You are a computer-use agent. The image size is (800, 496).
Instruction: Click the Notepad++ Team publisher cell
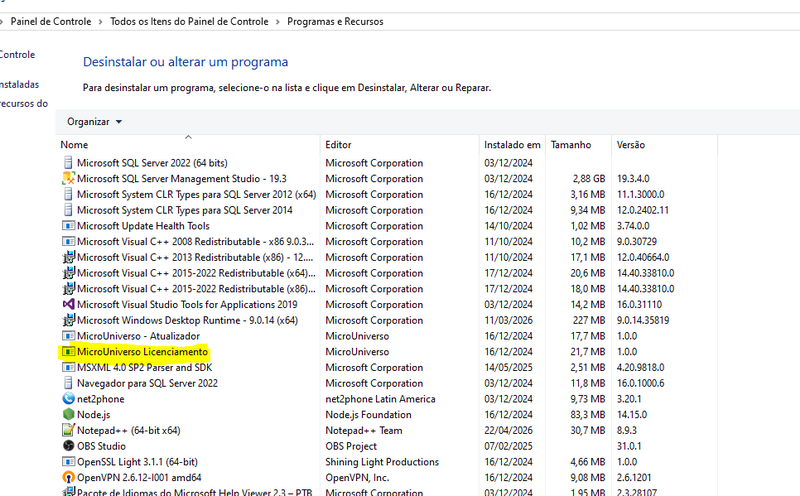364,430
